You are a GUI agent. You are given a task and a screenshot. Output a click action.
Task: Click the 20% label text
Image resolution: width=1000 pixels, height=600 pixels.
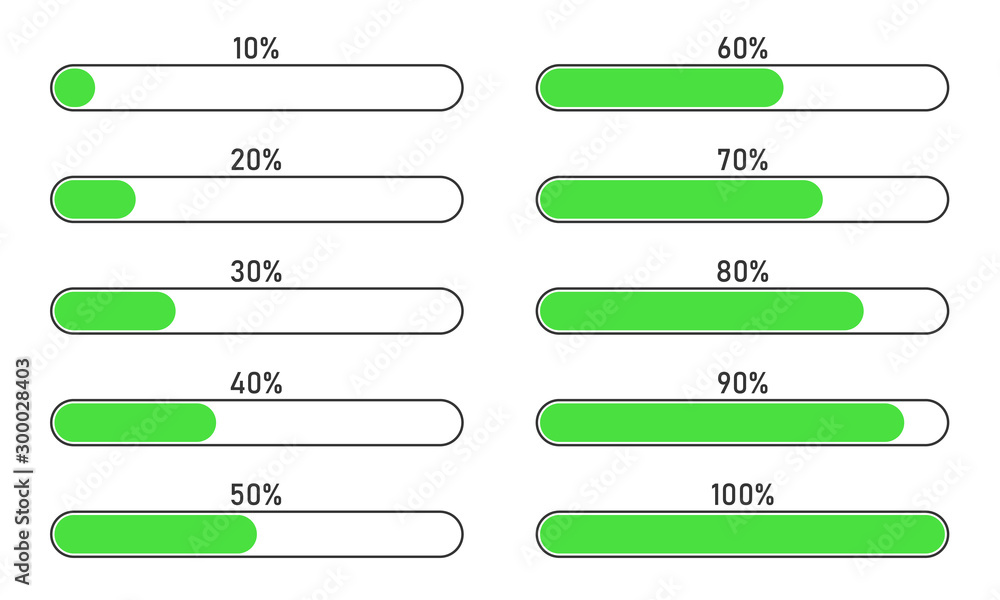point(256,160)
